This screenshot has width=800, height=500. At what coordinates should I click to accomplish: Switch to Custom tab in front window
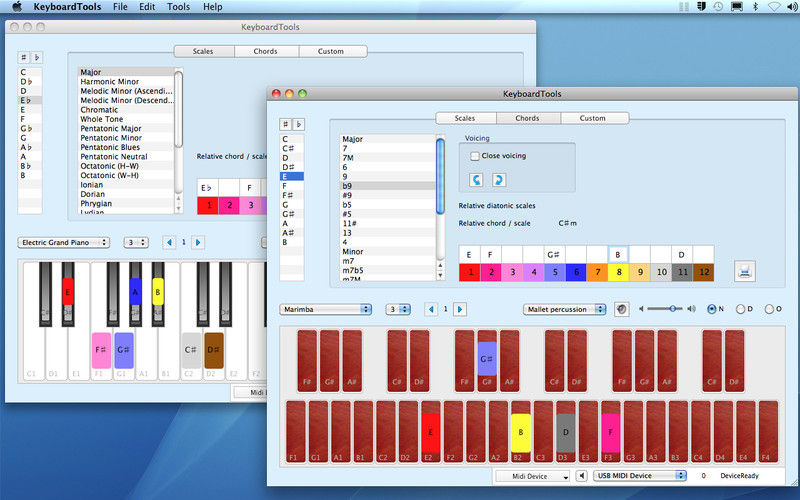(x=593, y=118)
